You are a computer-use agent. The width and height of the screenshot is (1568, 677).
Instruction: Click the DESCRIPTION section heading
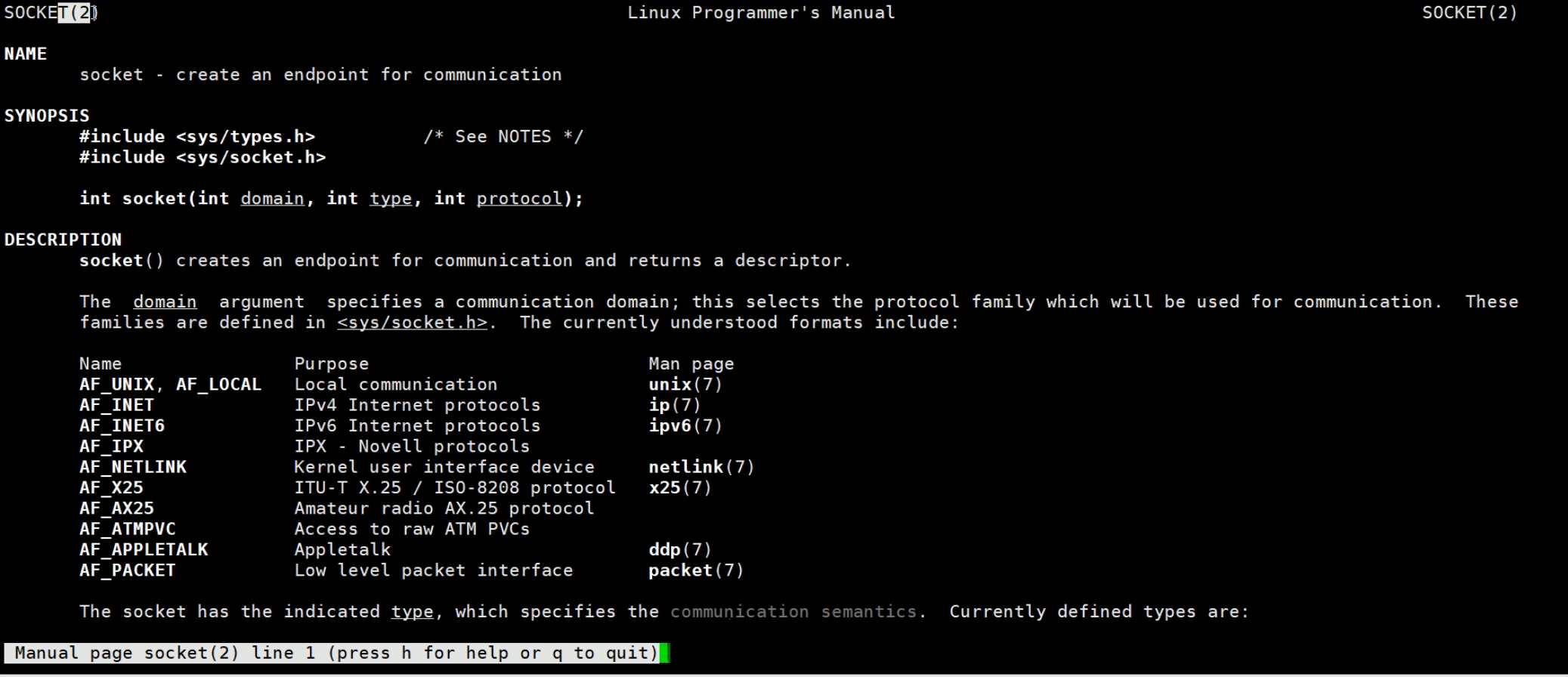click(x=63, y=240)
